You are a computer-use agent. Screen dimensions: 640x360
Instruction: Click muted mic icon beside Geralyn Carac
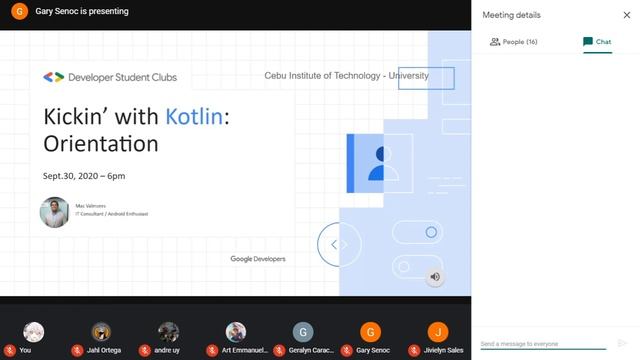[279, 350]
